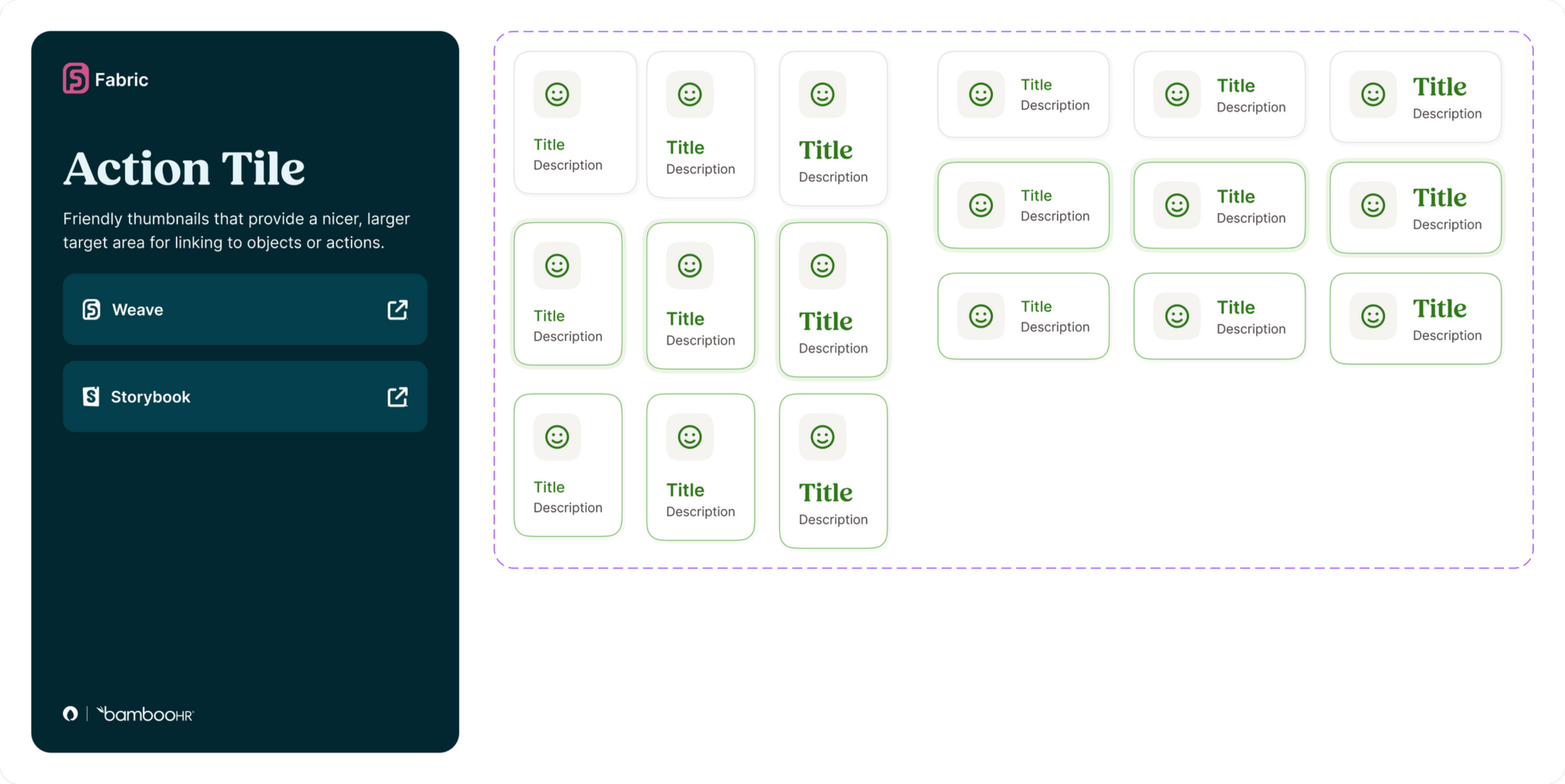Select the highlighted large horizontal Title tile
1565x784 pixels.
1415,208
